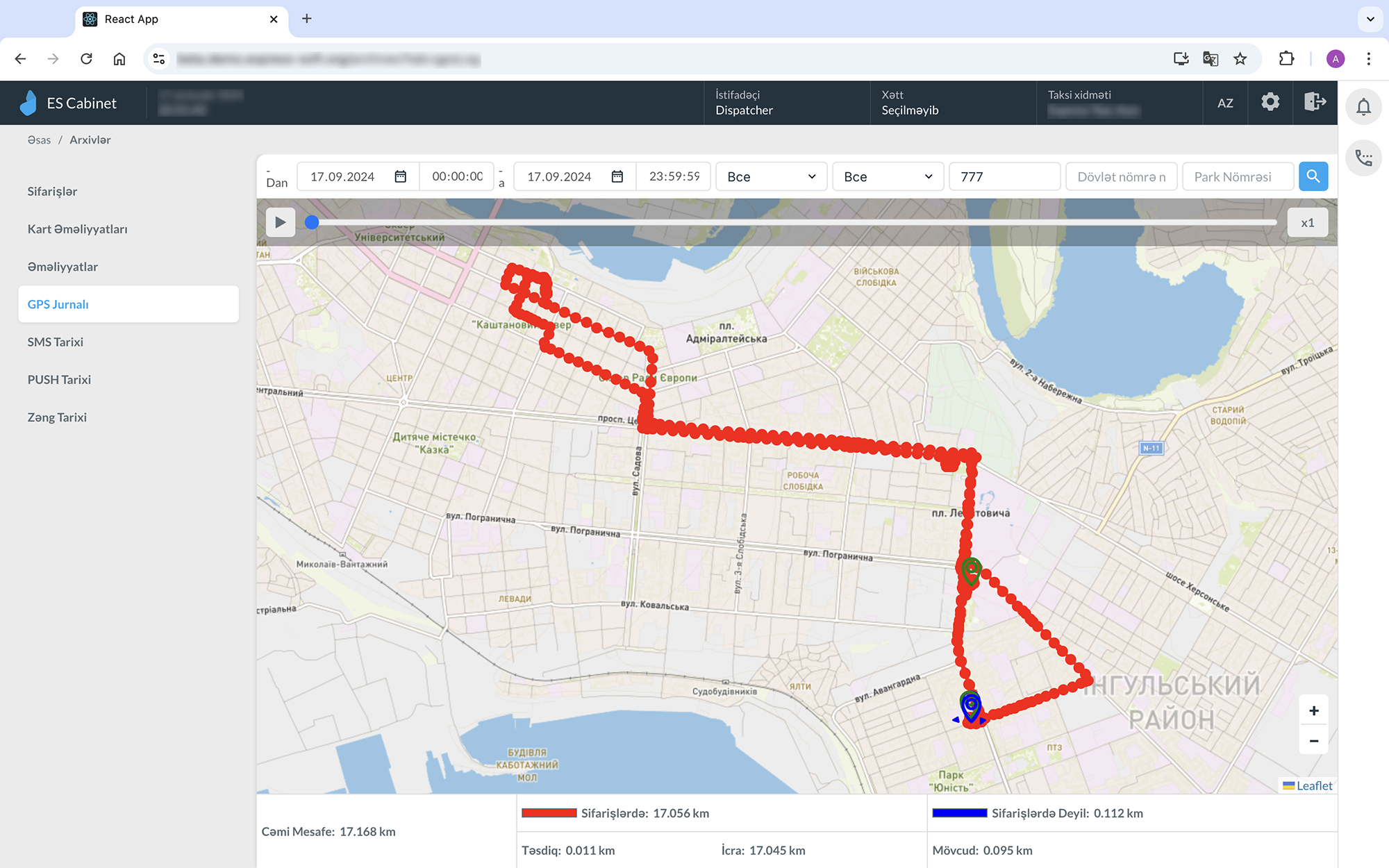The image size is (1389, 868).
Task: Zoom in on the map
Action: pyautogui.click(x=1313, y=710)
